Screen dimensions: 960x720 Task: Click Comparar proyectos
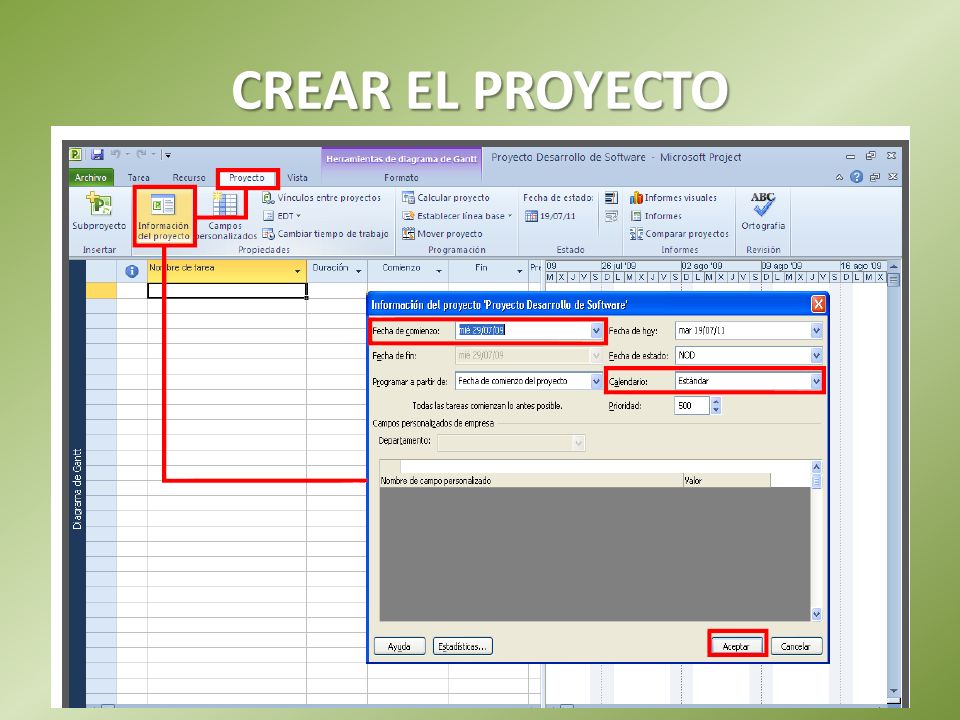[679, 234]
